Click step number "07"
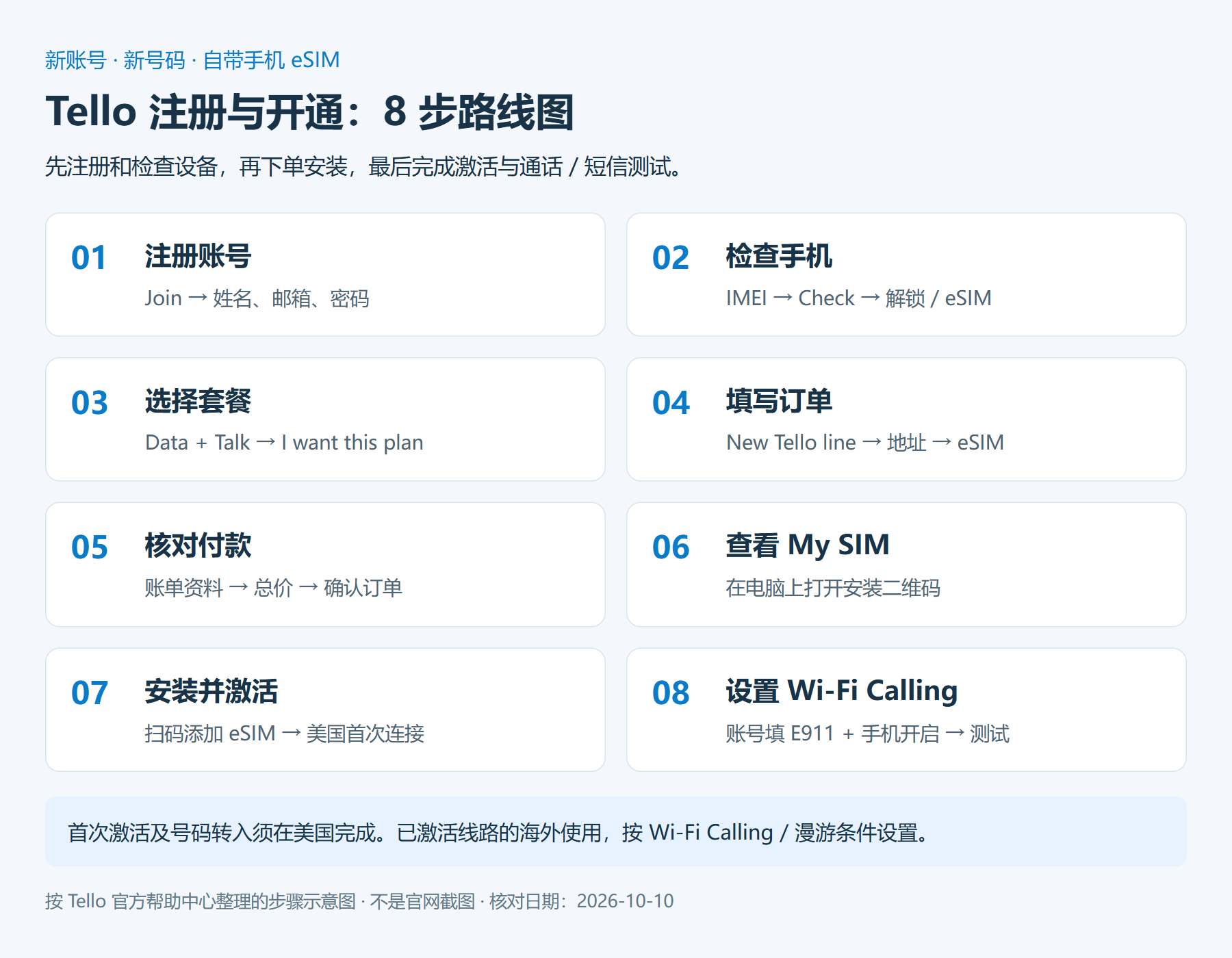The height and width of the screenshot is (958, 1232). tap(90, 693)
